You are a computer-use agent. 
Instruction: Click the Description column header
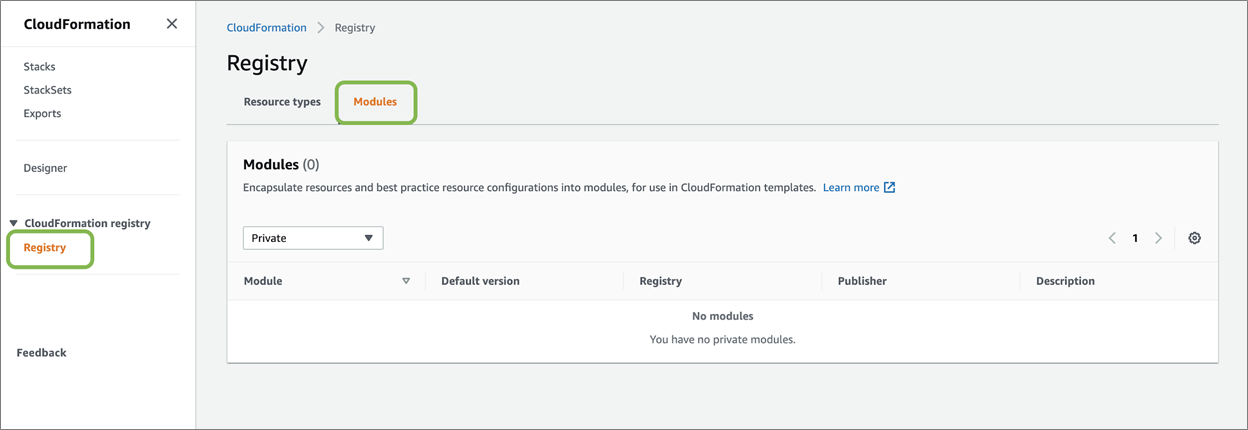point(1065,281)
